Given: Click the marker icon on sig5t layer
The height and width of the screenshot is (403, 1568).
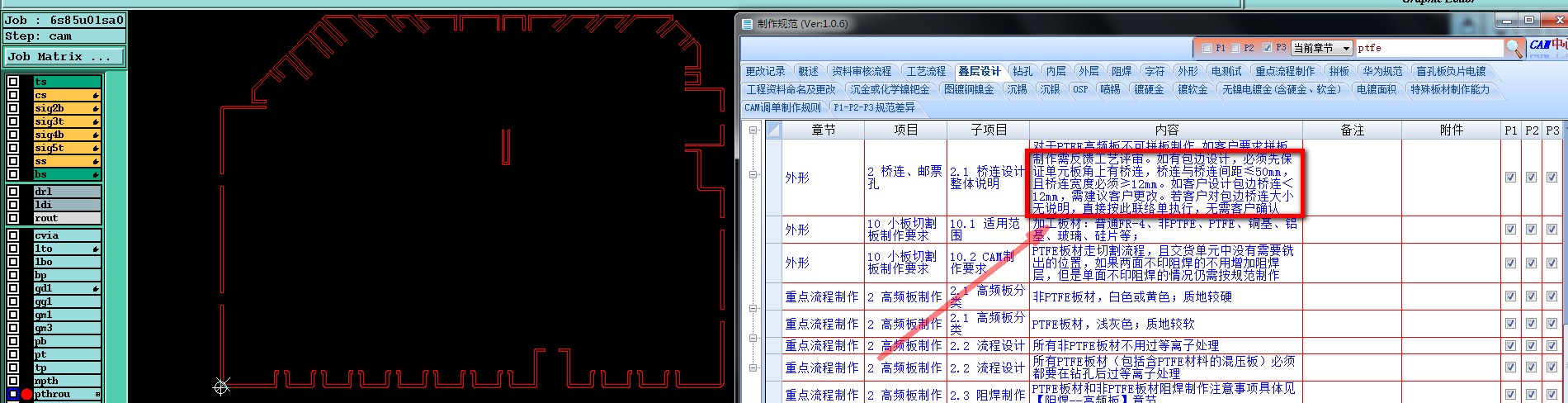Looking at the screenshot, I should [96, 149].
